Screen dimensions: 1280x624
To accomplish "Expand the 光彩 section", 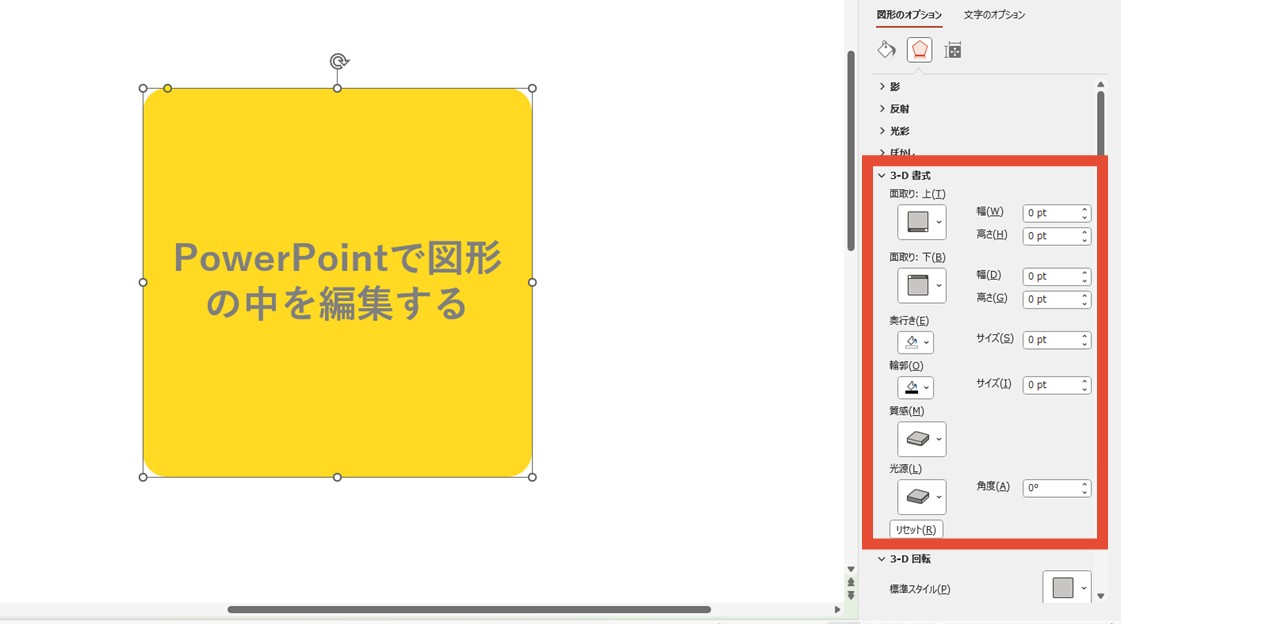I will [x=894, y=131].
